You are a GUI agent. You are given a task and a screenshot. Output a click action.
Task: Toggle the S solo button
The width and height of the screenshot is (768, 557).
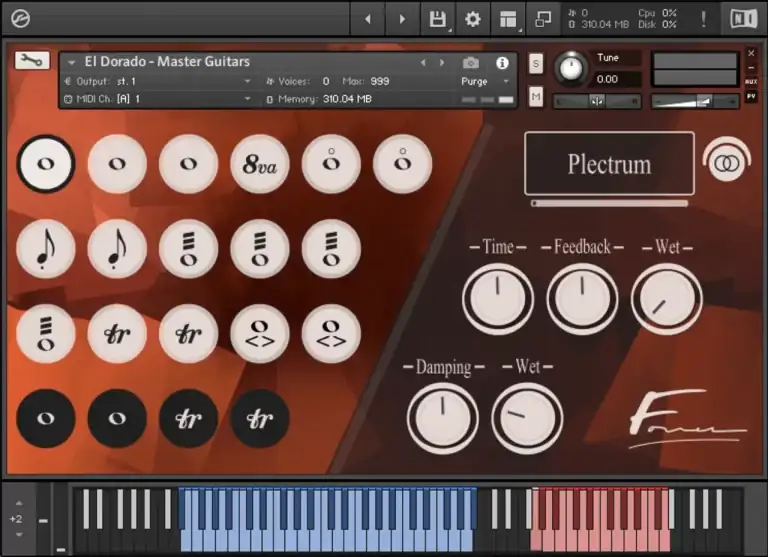pyautogui.click(x=536, y=64)
